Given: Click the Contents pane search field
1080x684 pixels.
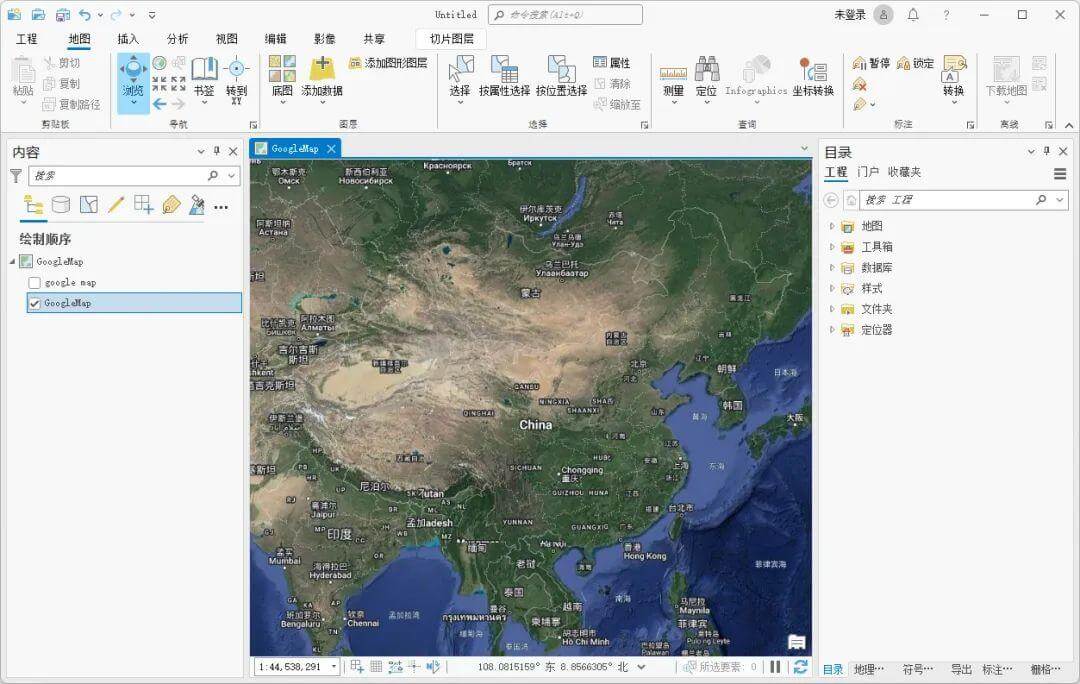Looking at the screenshot, I should click(118, 176).
